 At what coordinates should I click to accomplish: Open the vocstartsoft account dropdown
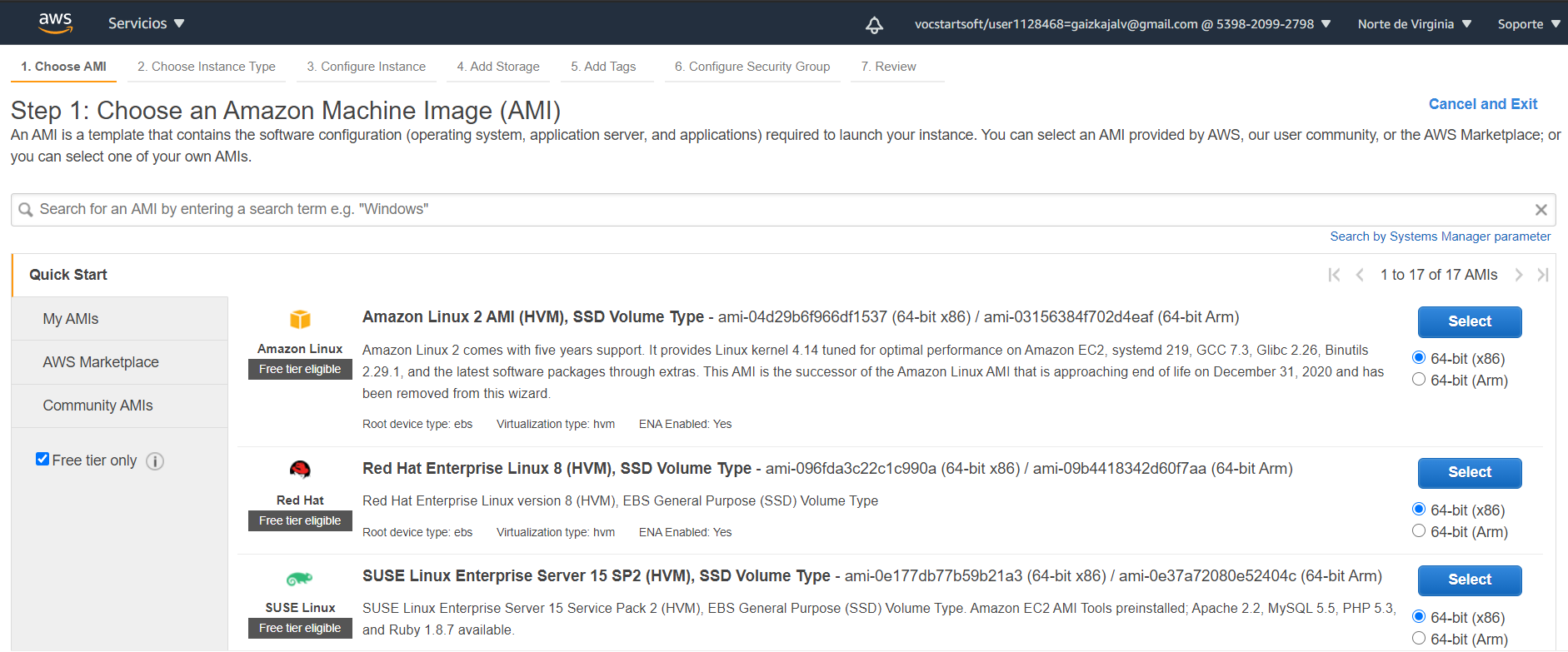coord(1122,24)
